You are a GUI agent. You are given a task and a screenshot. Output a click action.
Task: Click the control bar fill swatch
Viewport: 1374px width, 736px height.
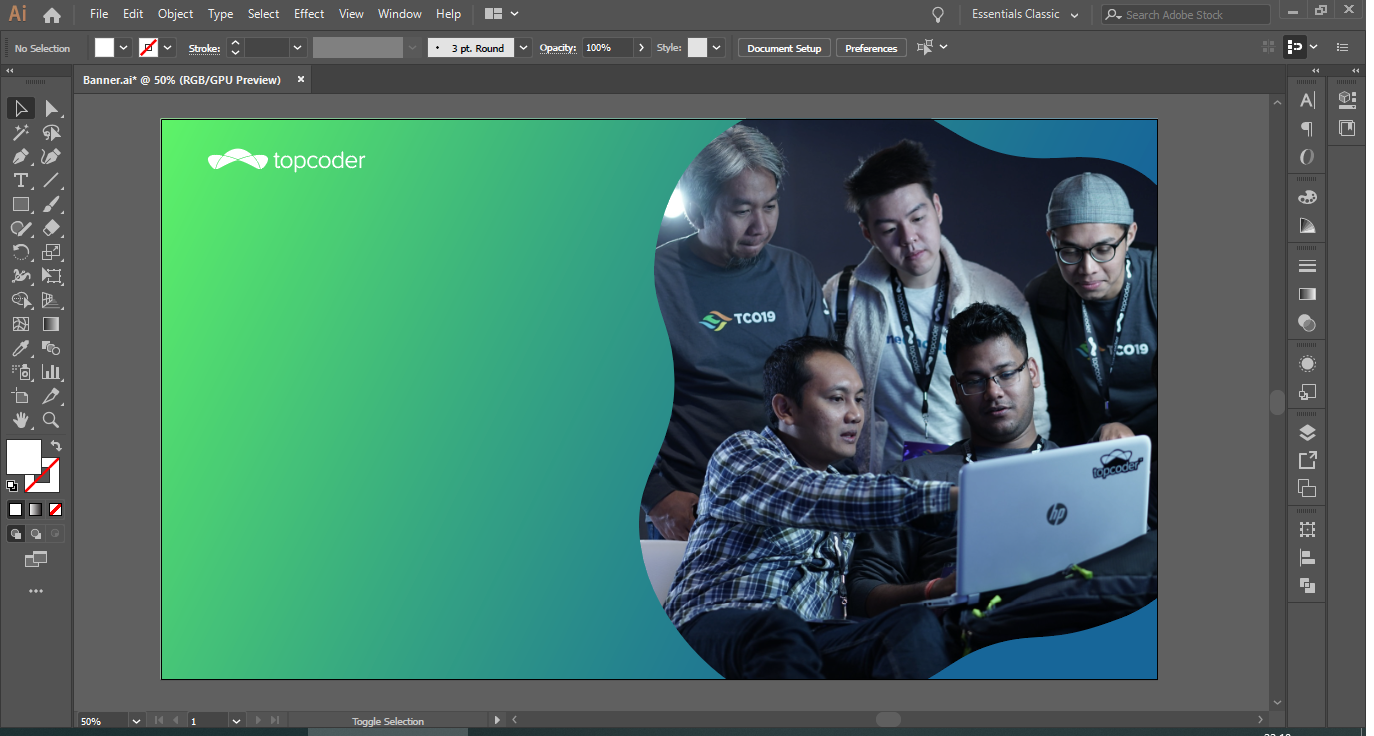pos(105,48)
